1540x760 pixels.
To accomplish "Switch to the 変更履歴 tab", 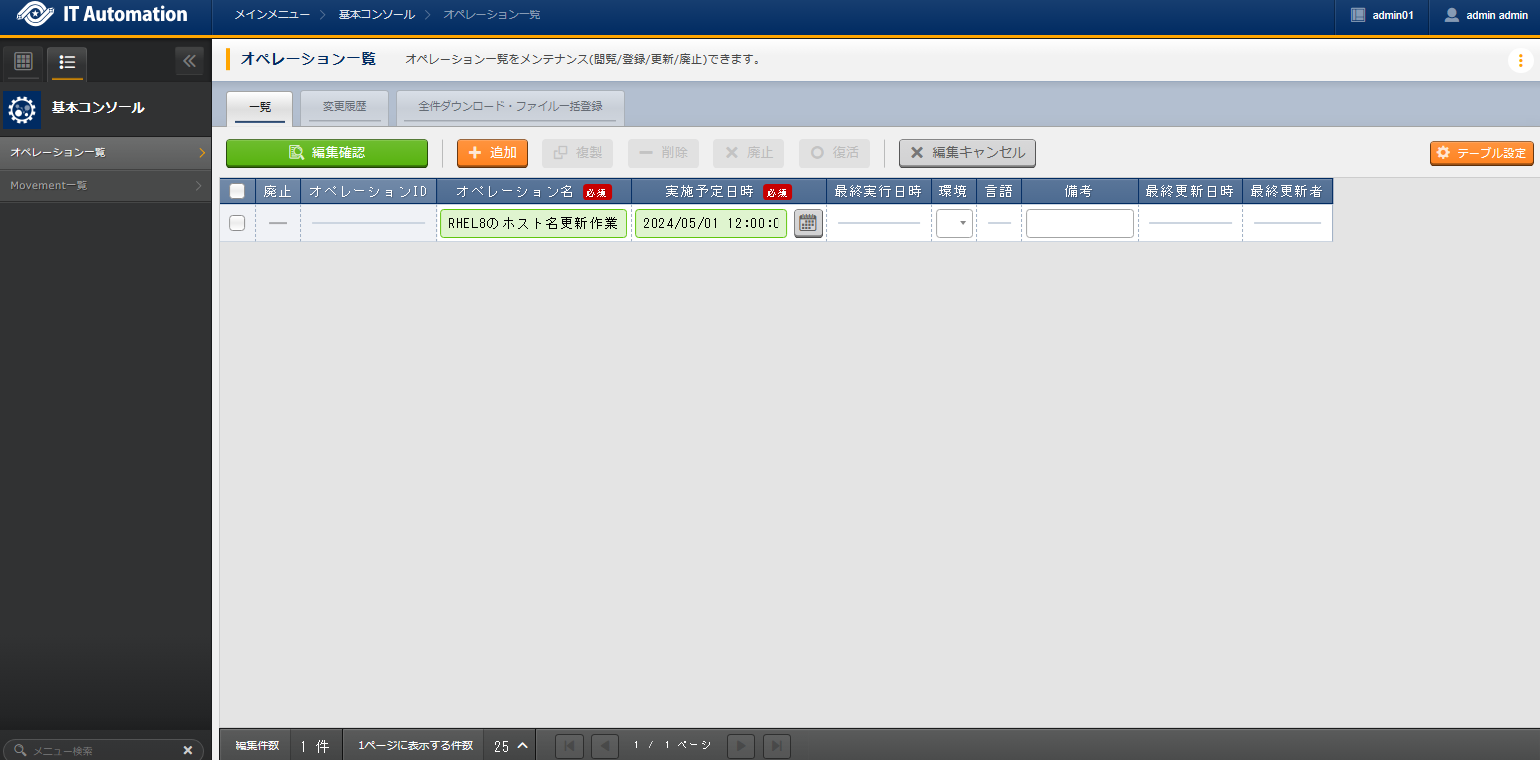I will point(344,106).
